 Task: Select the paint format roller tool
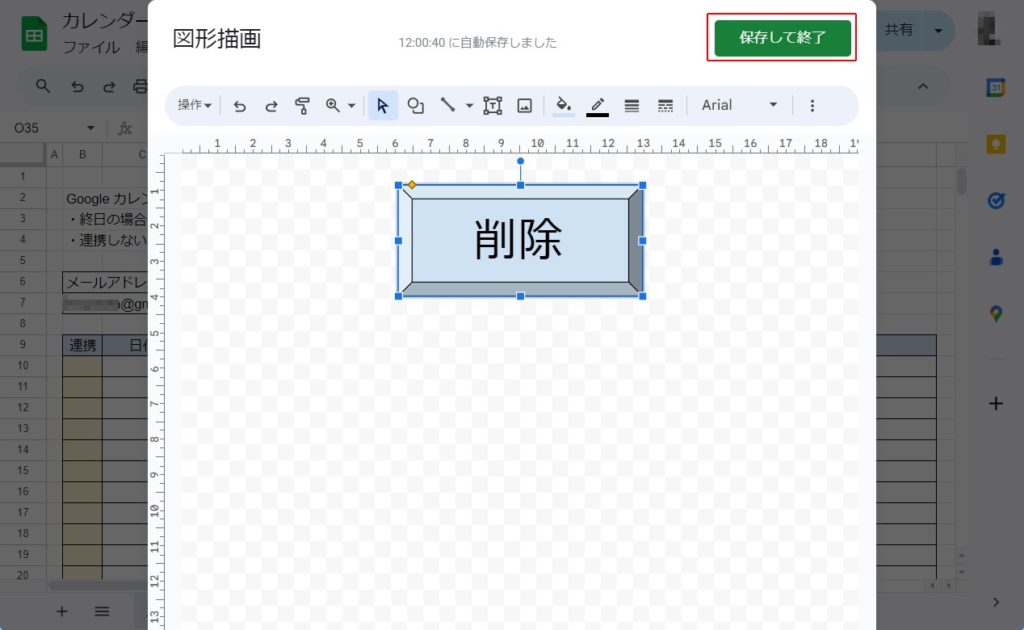(x=302, y=105)
